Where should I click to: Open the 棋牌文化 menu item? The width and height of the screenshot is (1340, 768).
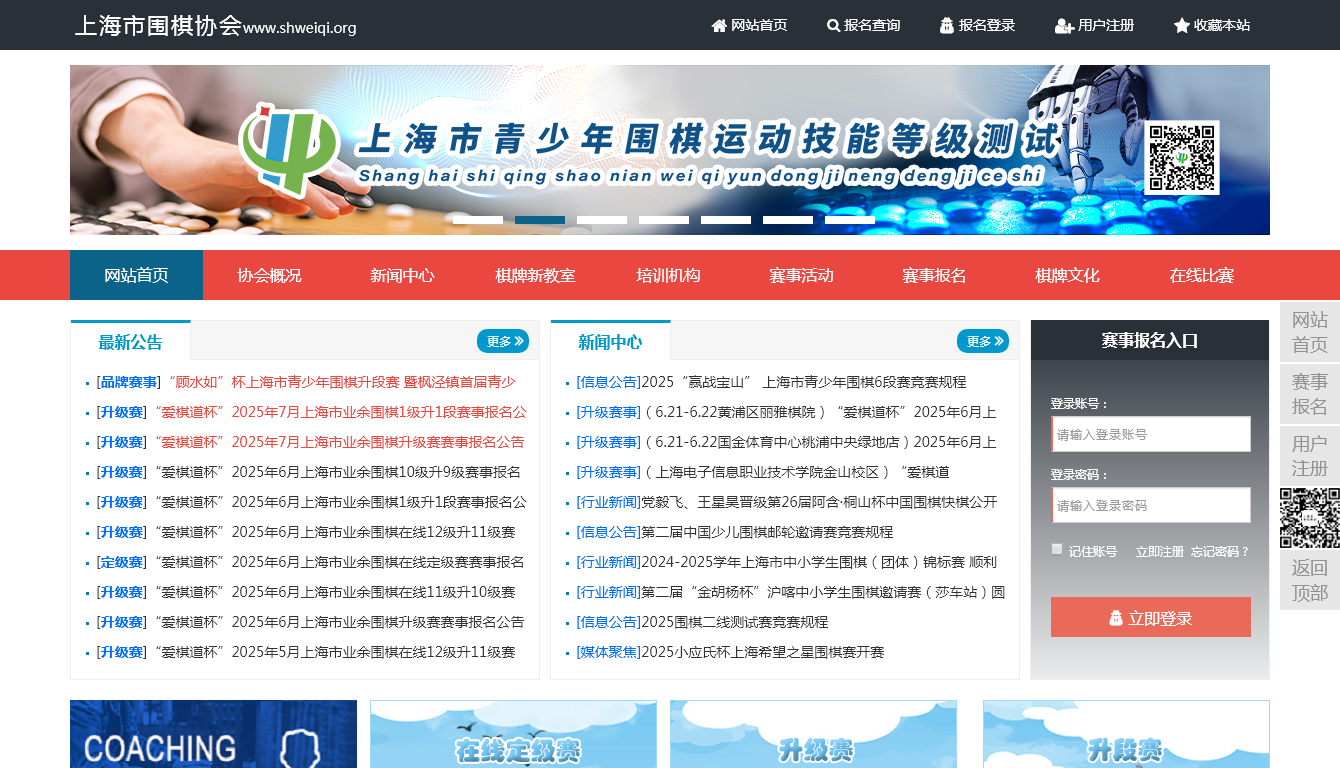[1067, 275]
